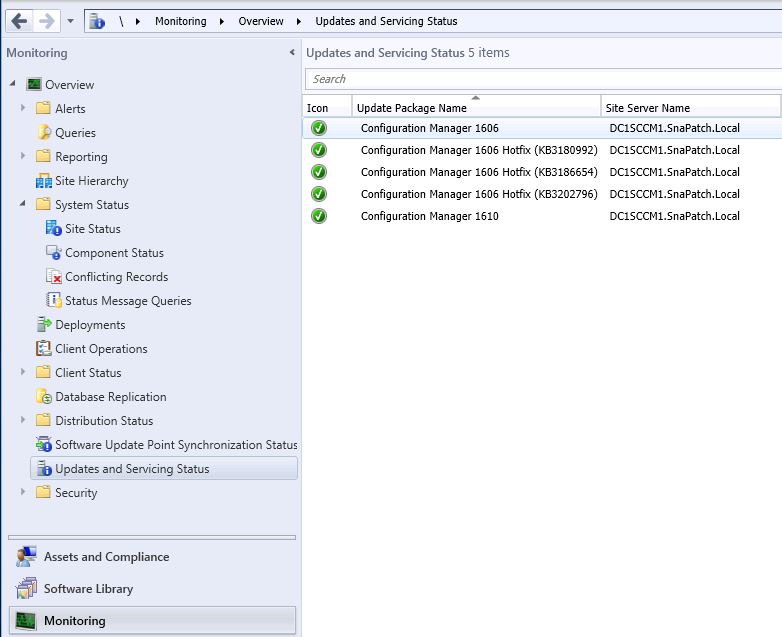This screenshot has height=637, width=782.
Task: Expand the Security tree node
Action: pyautogui.click(x=23, y=492)
